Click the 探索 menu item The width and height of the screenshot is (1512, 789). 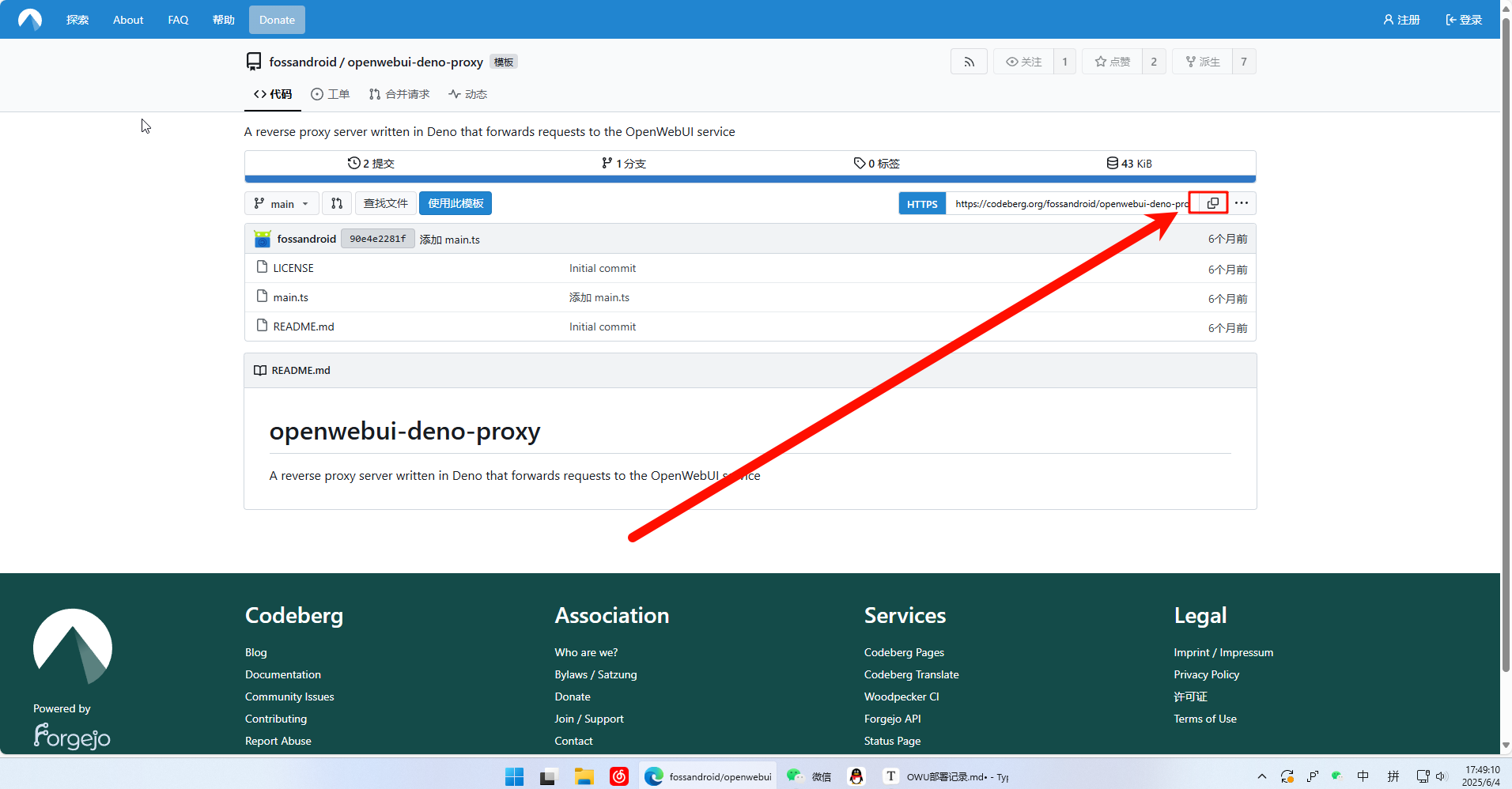(77, 20)
